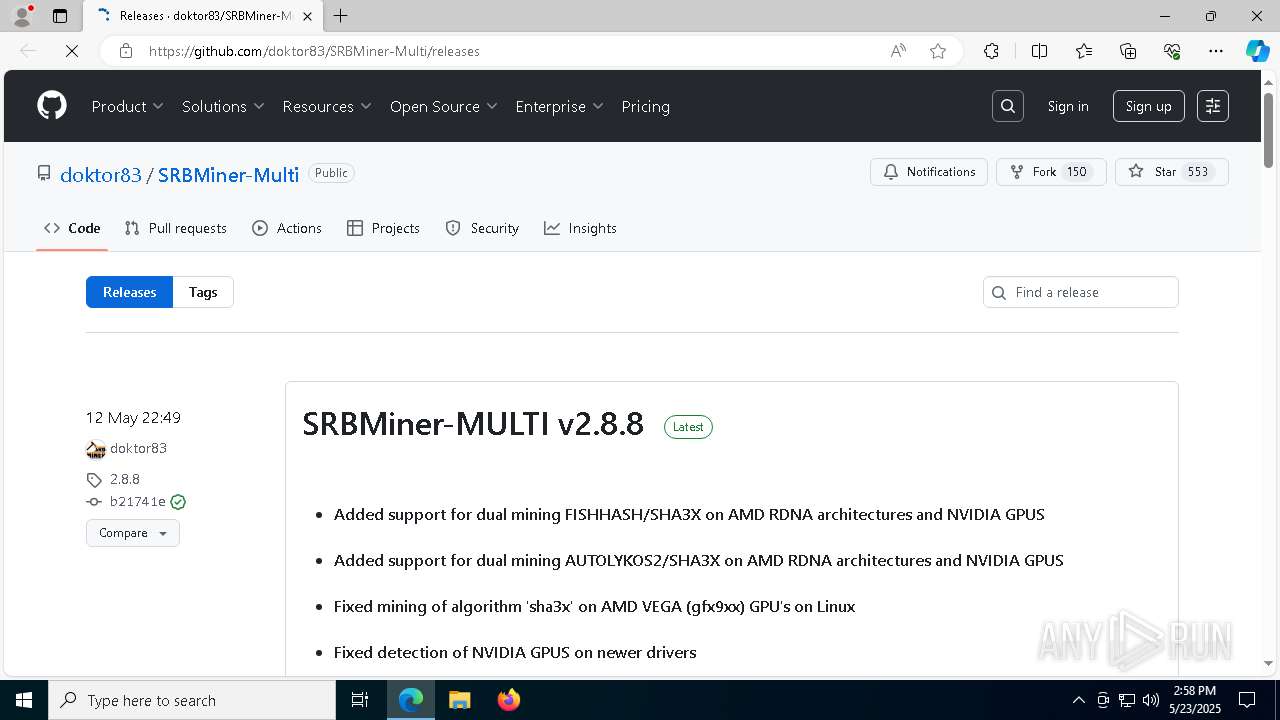The width and height of the screenshot is (1280, 720).
Task: Open the Edge profile avatar
Action: click(x=22, y=16)
